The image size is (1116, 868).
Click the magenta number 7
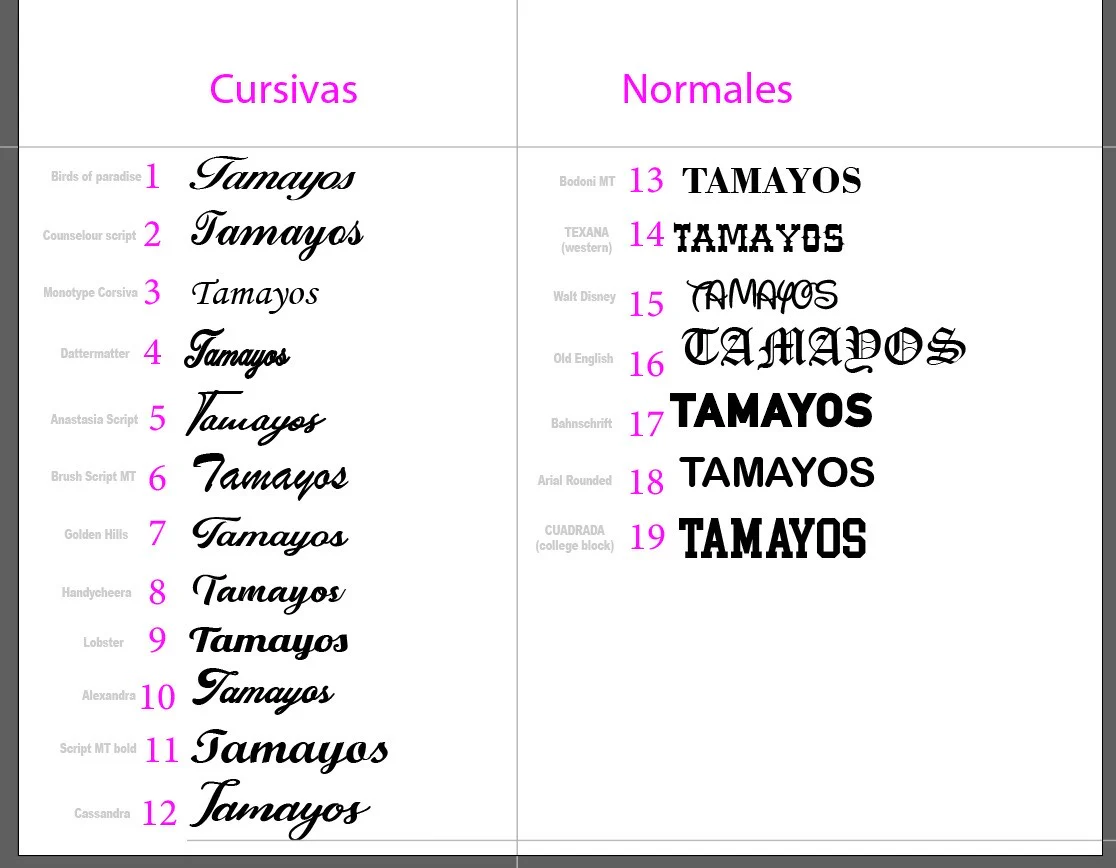(157, 534)
